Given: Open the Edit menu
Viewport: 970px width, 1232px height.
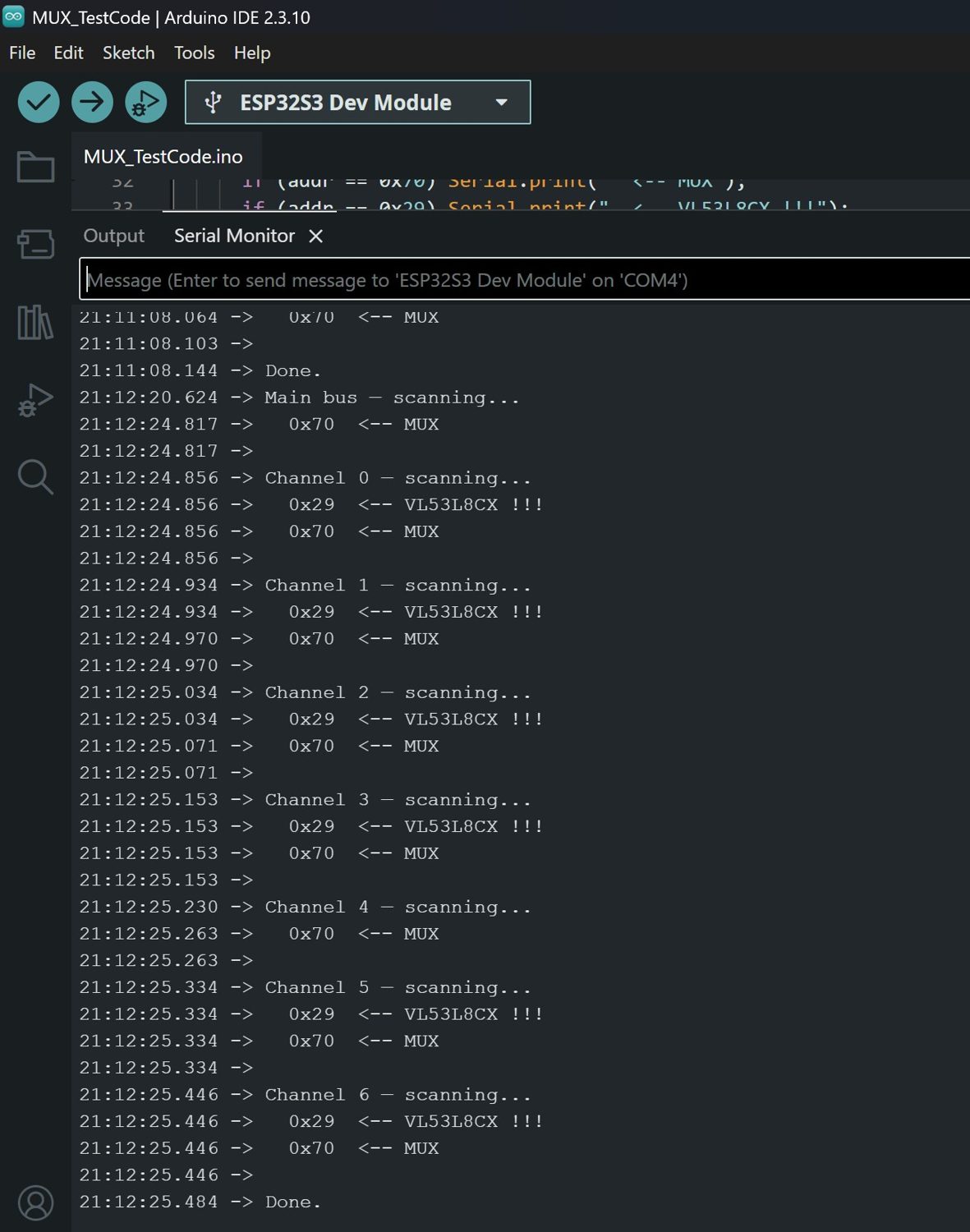Looking at the screenshot, I should 68,53.
